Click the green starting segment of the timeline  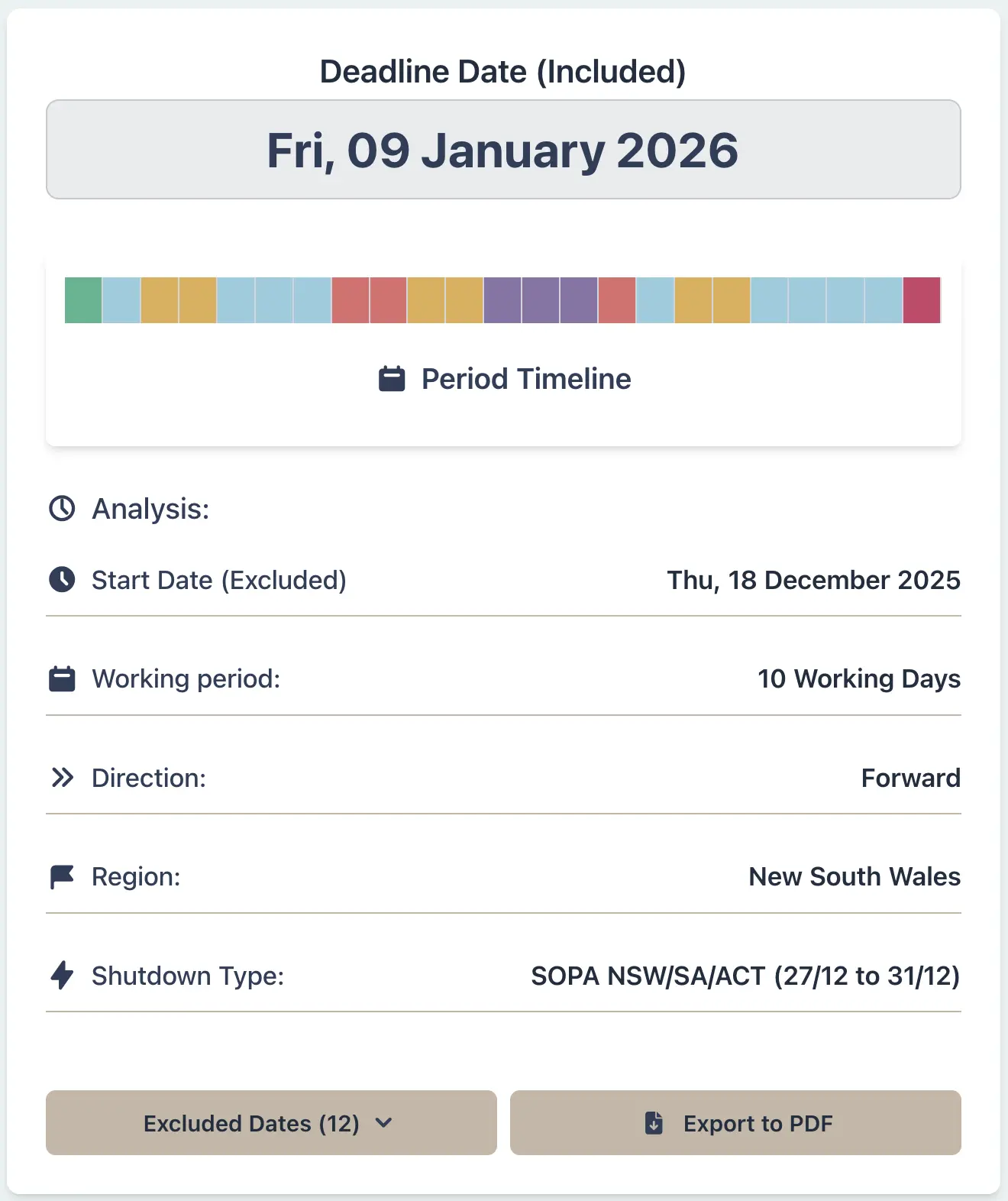tap(82, 299)
